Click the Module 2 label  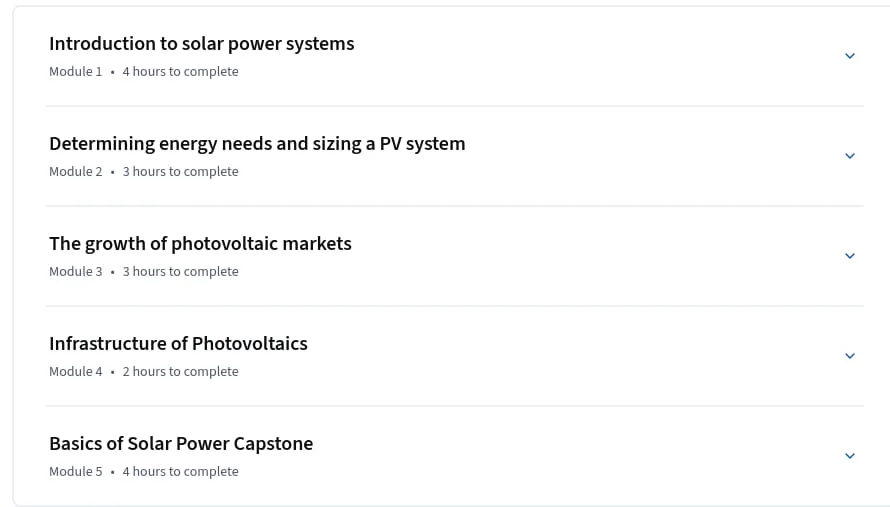point(75,171)
